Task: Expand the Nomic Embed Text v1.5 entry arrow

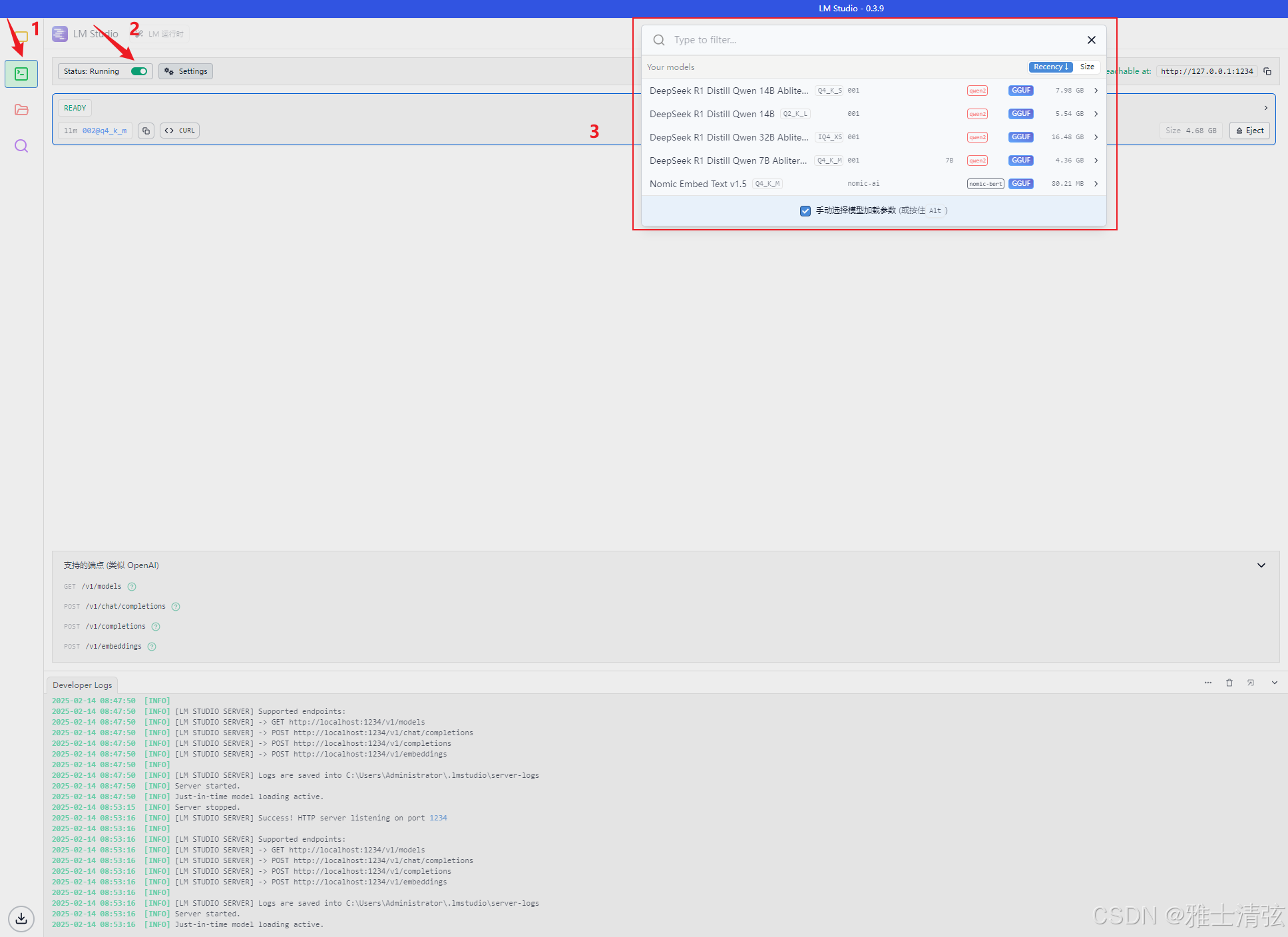Action: (1096, 184)
